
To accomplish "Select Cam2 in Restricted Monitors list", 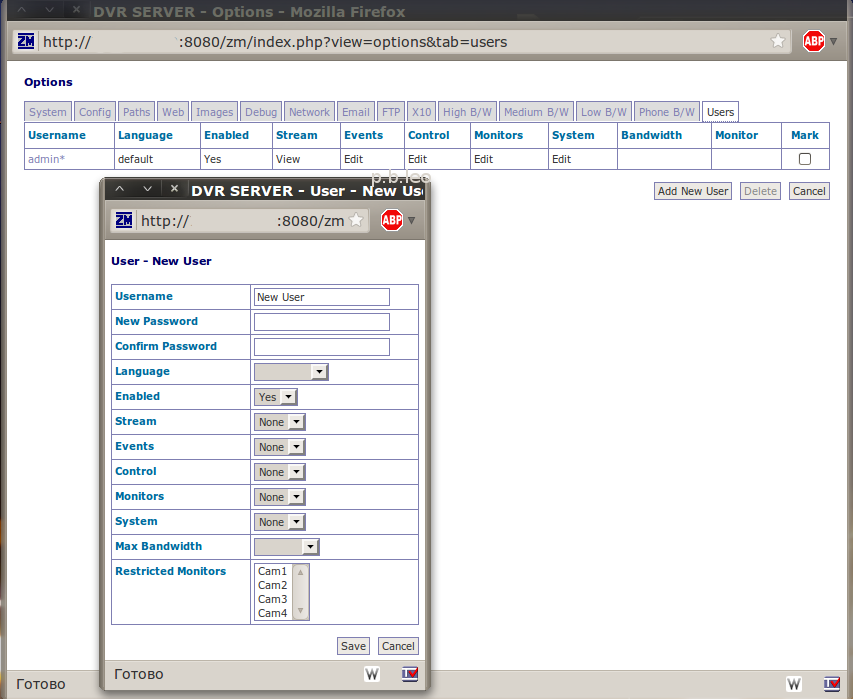I will click(272, 585).
